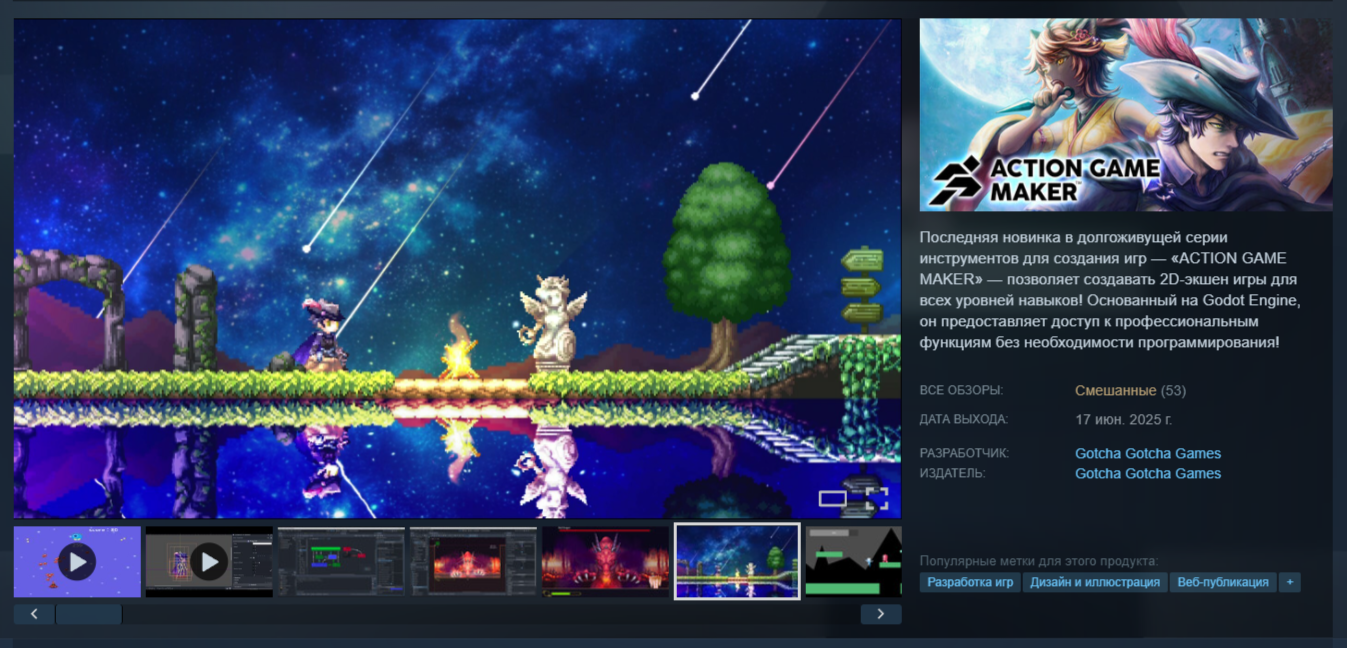Viewport: 1347px width, 648px height.
Task: Click the release date '17 июн. 2025 г.'
Action: [1123, 420]
